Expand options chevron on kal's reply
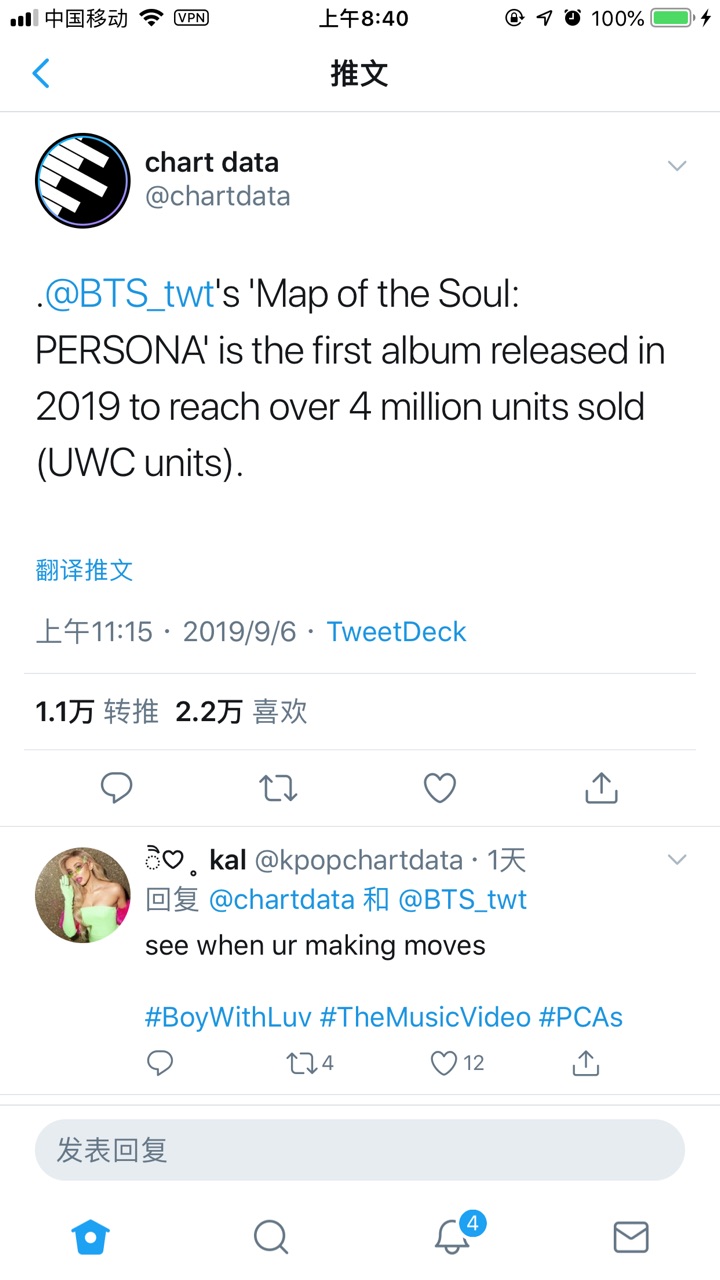The width and height of the screenshot is (720, 1280). tap(677, 860)
